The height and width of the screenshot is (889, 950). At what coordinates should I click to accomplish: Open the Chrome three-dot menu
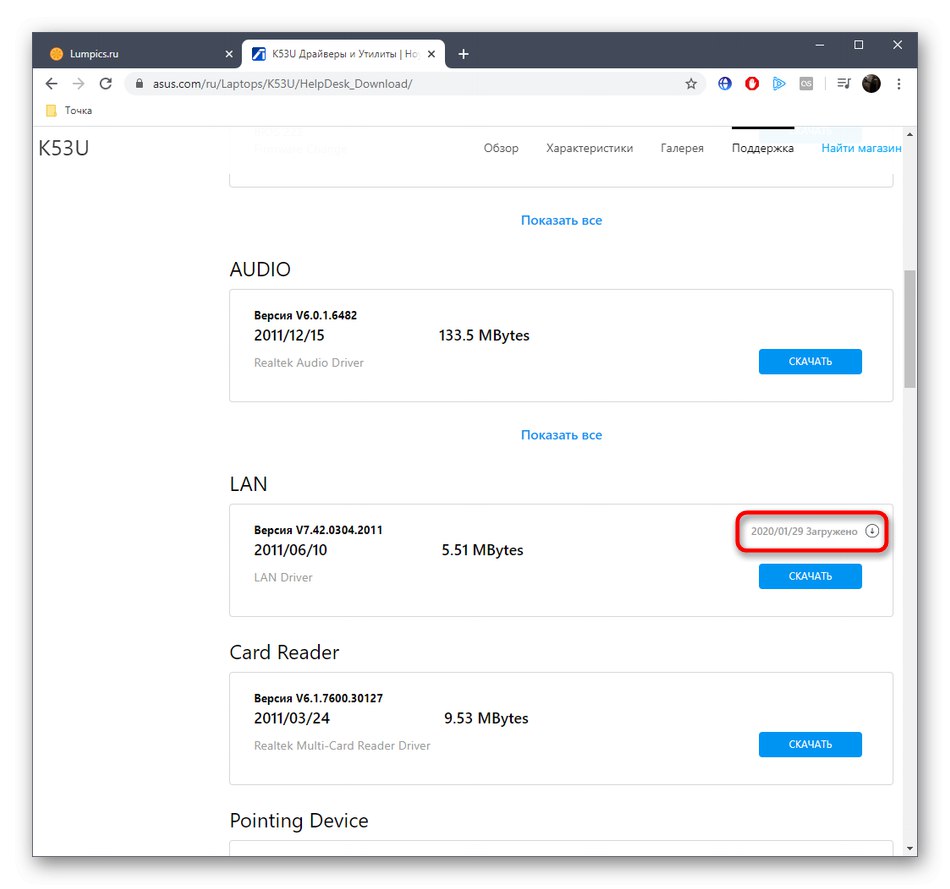coord(899,84)
